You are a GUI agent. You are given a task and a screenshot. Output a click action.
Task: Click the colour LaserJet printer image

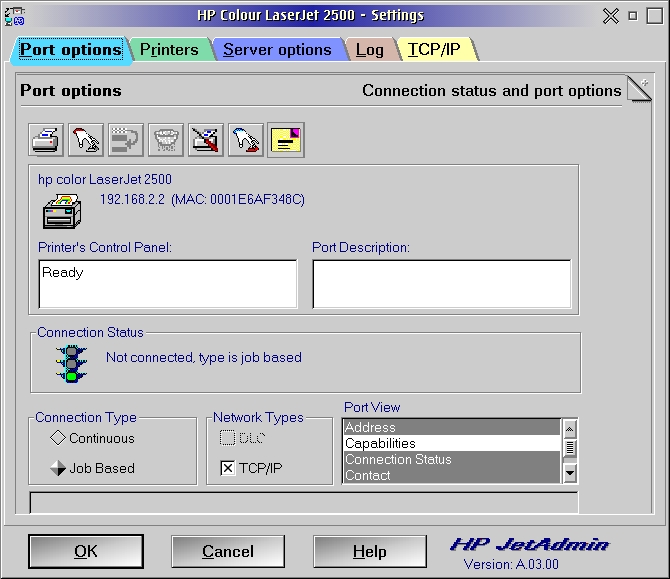pos(62,211)
